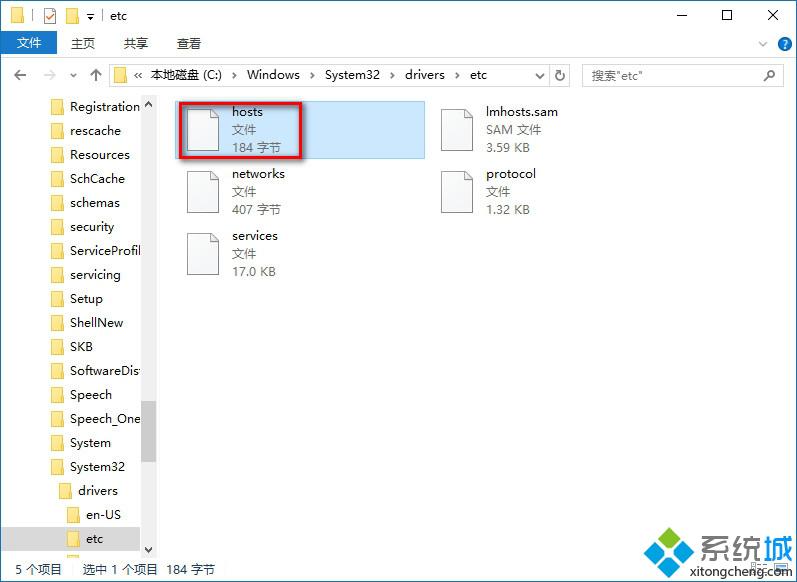Select the hosts file icon
This screenshot has height=582, width=797.
tap(203, 130)
